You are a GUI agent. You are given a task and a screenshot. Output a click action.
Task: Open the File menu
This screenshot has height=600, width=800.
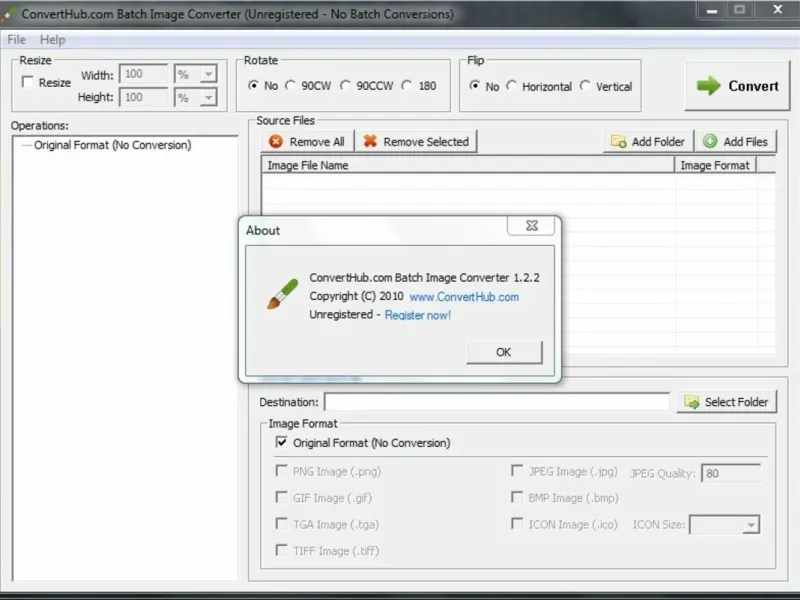pyautogui.click(x=16, y=40)
